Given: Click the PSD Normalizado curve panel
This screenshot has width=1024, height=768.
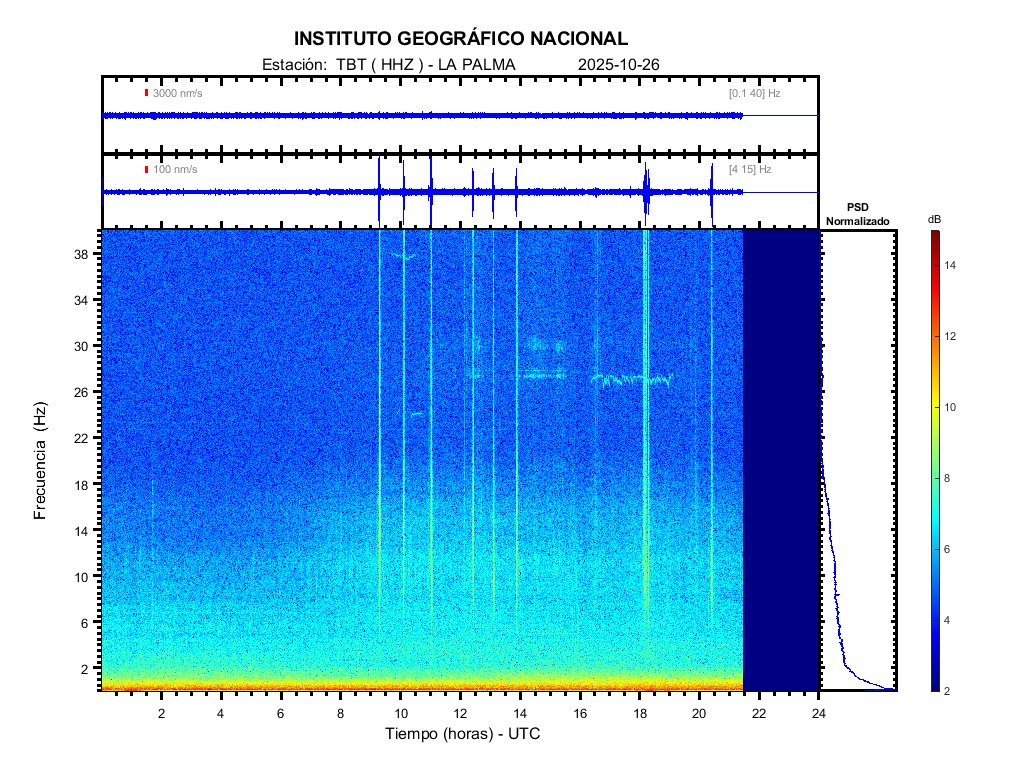Looking at the screenshot, I should pyautogui.click(x=857, y=460).
